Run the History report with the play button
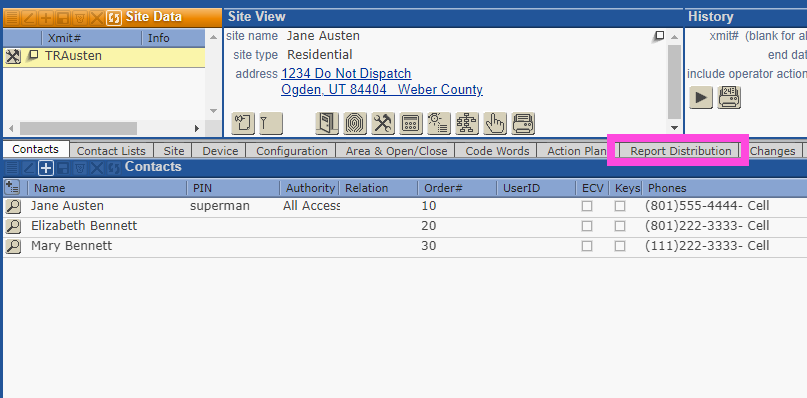Screen dimensions: 807x398 pos(700,97)
